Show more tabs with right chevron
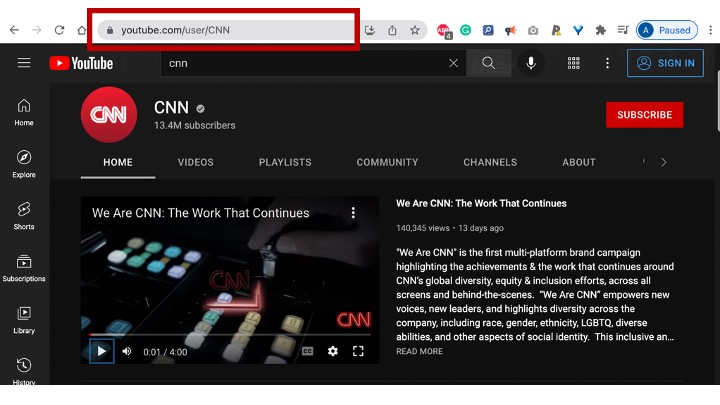Image resolution: width=720 pixels, height=405 pixels. 664,163
